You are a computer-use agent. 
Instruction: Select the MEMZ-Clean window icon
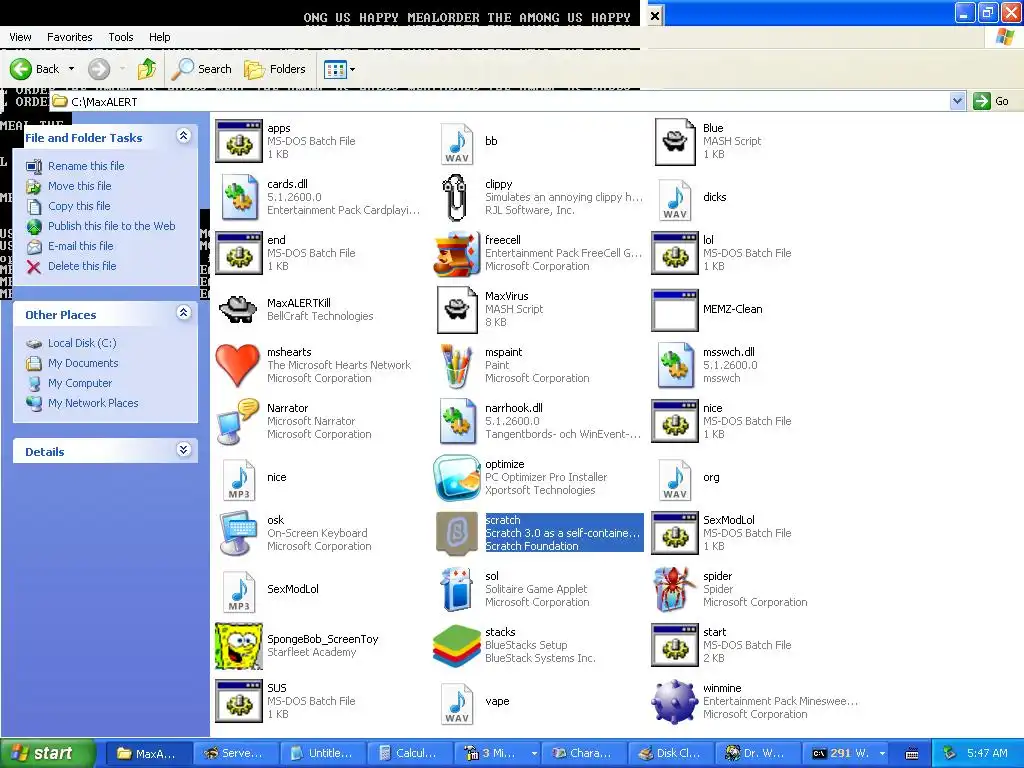point(675,310)
